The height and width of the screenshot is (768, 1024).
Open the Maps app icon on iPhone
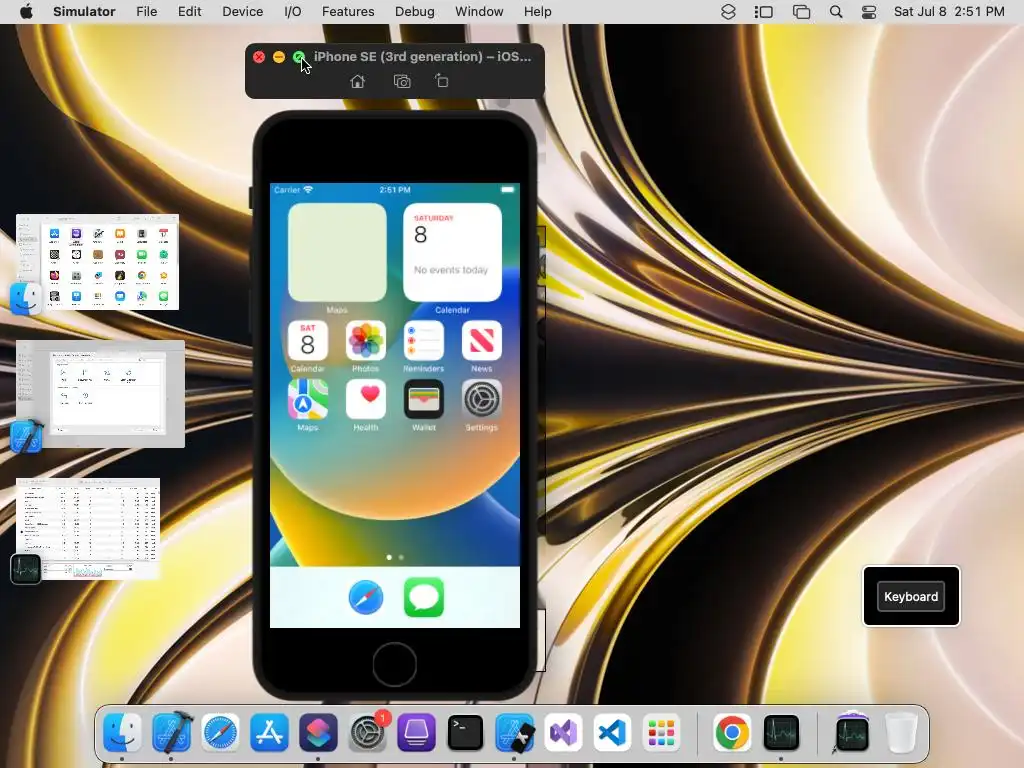(308, 399)
